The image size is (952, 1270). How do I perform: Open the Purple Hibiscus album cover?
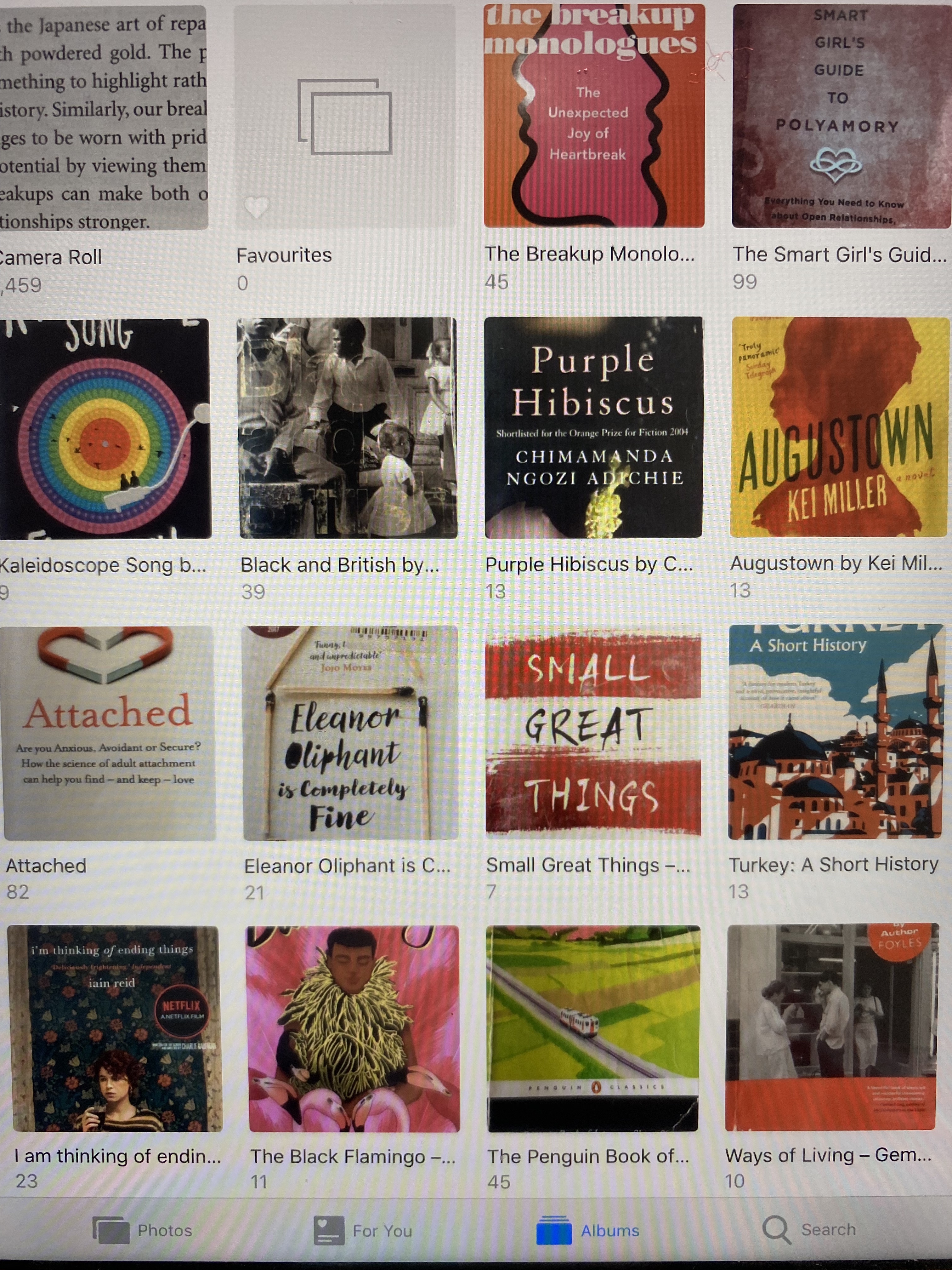(x=593, y=427)
